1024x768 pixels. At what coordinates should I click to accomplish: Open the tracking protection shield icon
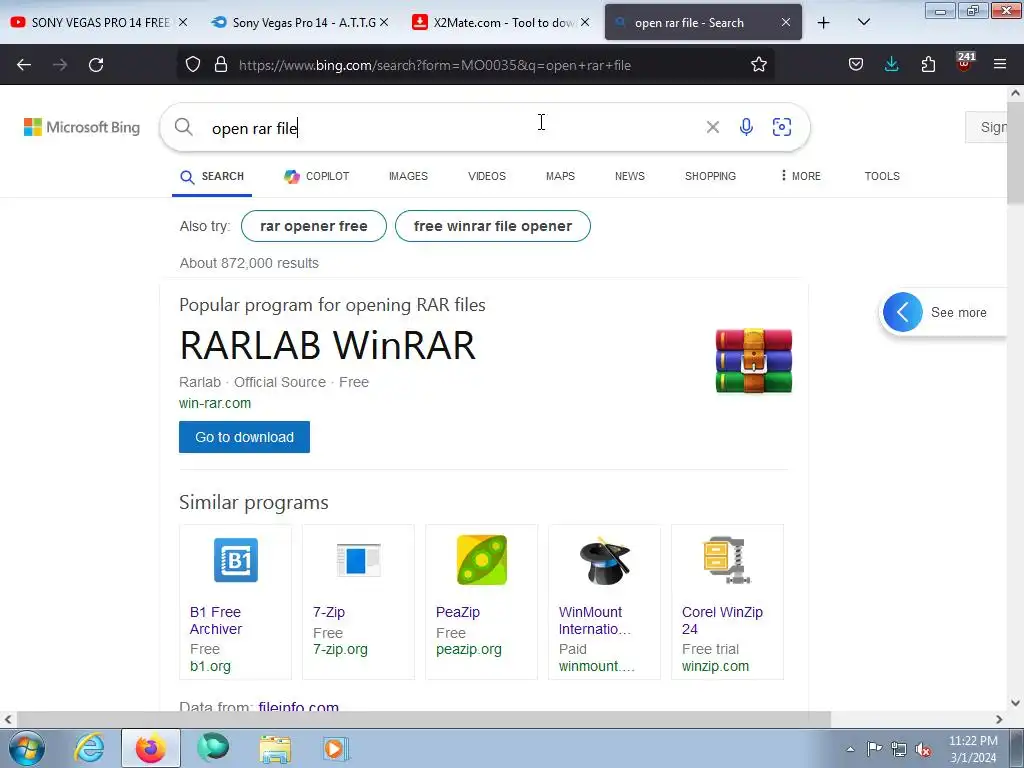[193, 65]
